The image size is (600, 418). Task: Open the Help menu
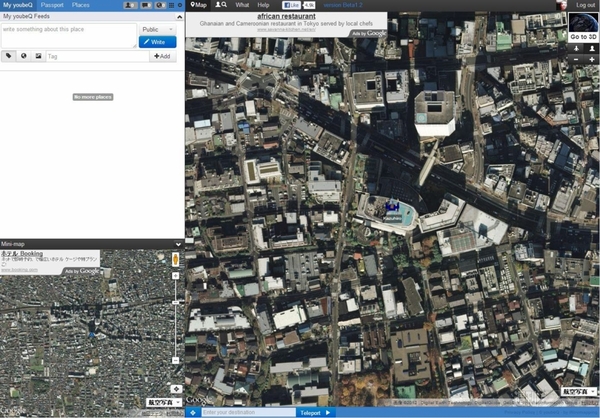point(263,5)
